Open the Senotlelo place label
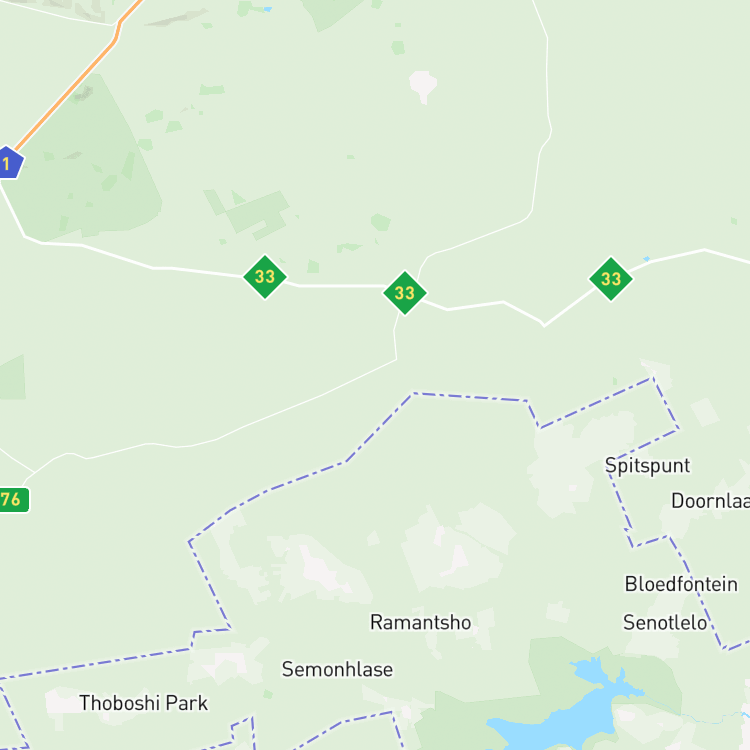 665,622
